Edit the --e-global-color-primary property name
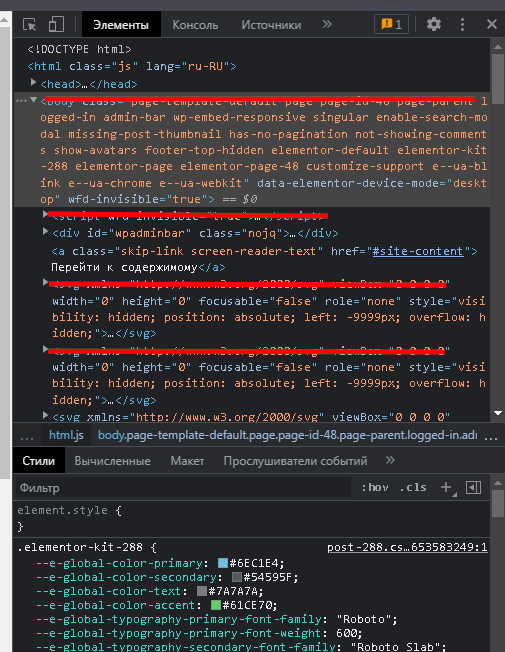505x652 pixels. pos(119,563)
